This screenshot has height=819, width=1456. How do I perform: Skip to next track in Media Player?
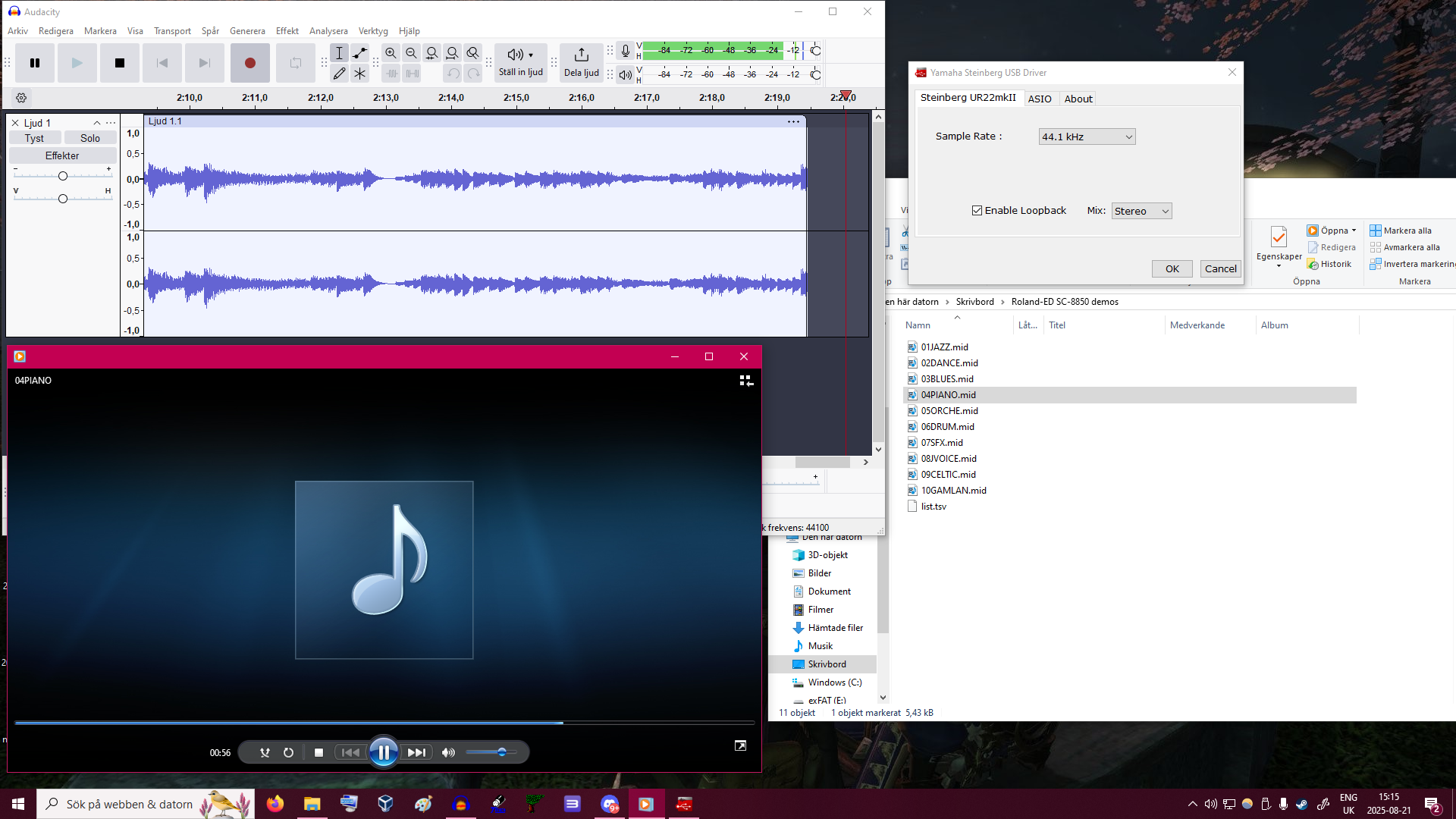[416, 752]
